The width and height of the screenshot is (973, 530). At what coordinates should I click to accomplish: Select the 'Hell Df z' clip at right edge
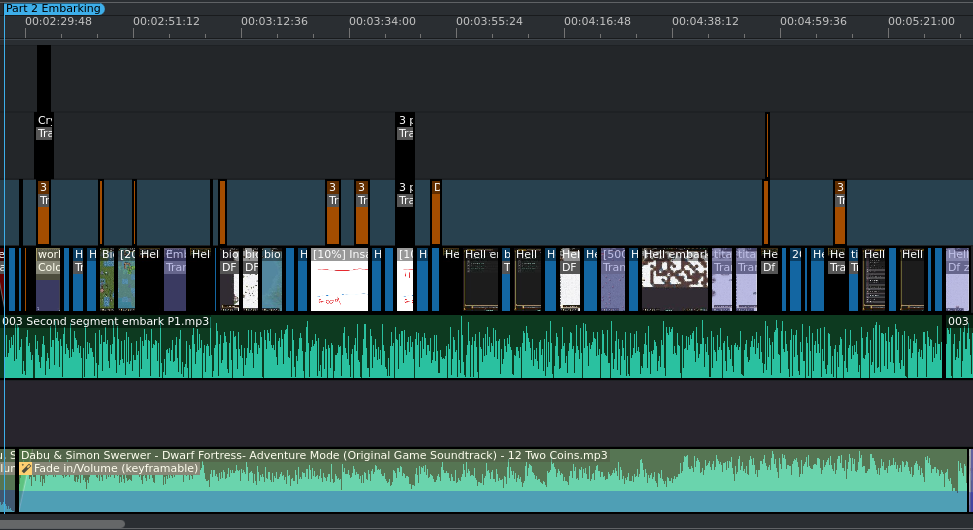point(958,279)
